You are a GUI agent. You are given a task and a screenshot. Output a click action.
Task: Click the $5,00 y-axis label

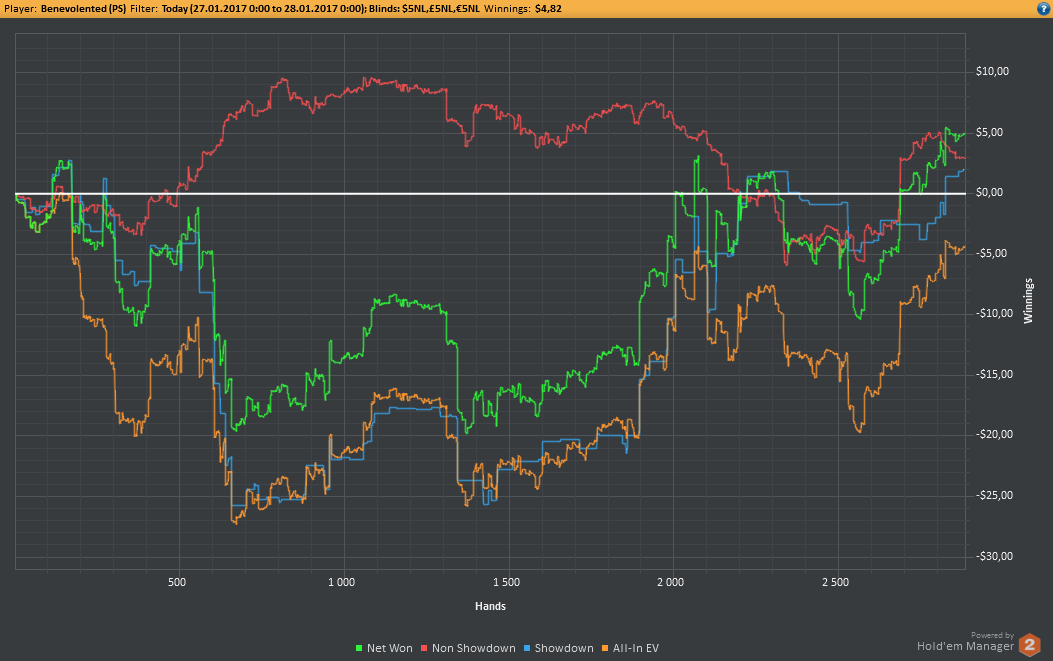coord(989,132)
